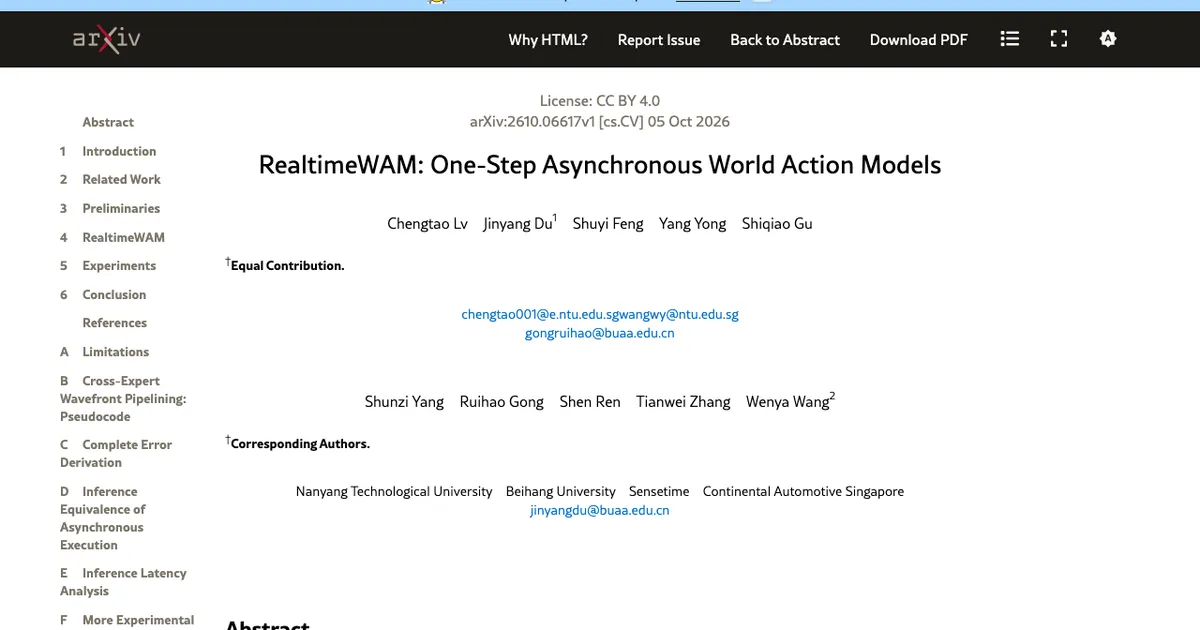Click the gongruihao@buaa.edu.cn email link
This screenshot has width=1200, height=630.
tap(600, 333)
